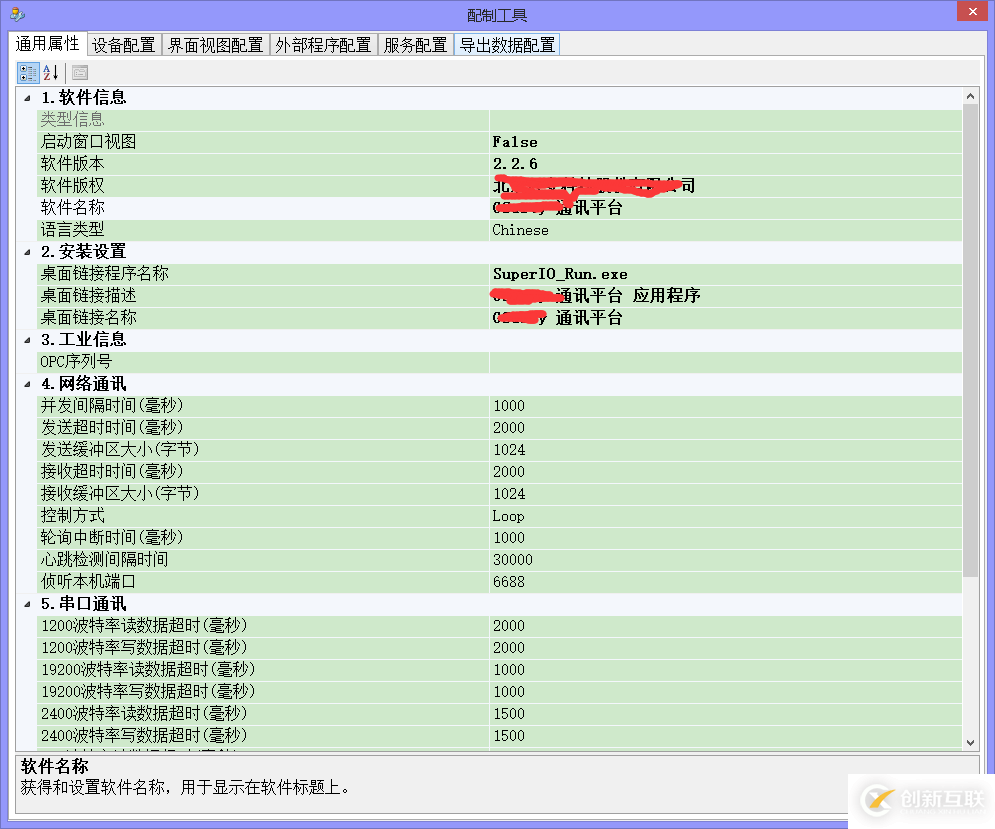Select the 桌面链接描述 property label
Viewport: 995px width, 829px height.
click(88, 296)
